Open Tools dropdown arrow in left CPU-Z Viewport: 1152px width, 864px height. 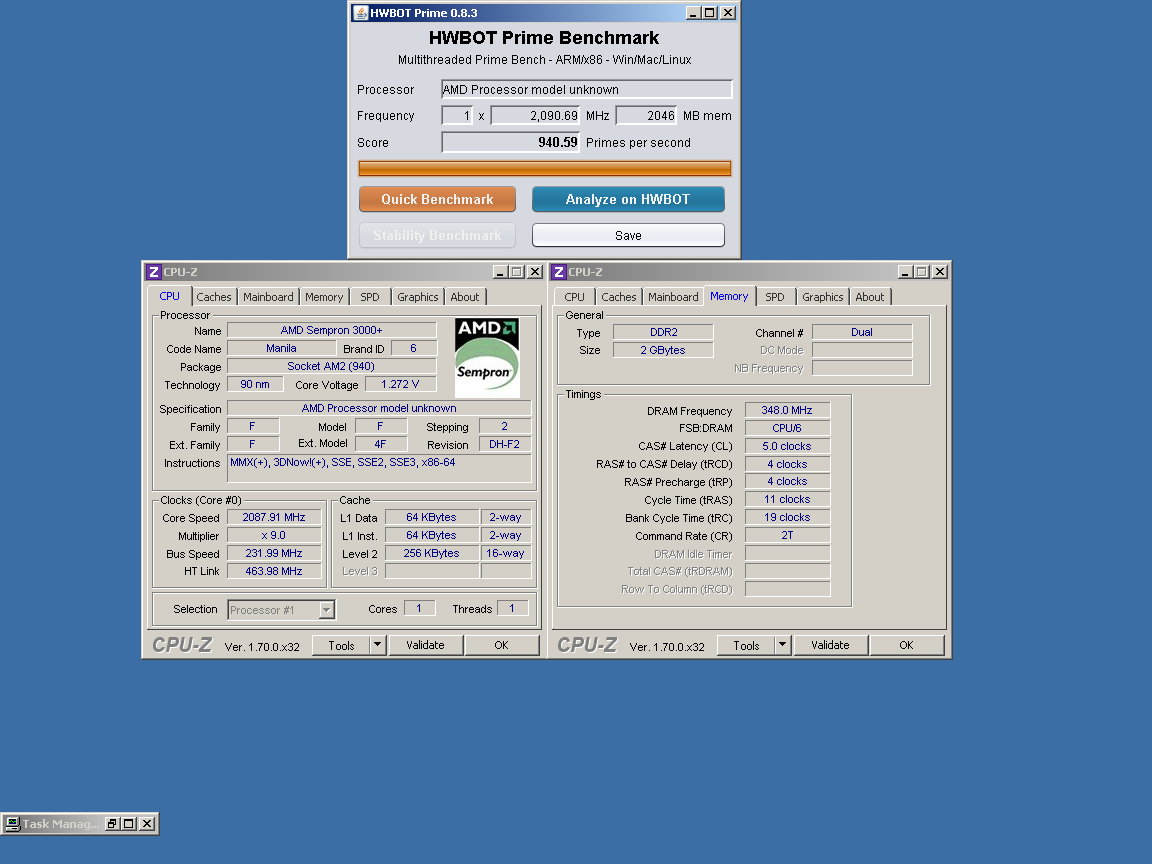(378, 645)
